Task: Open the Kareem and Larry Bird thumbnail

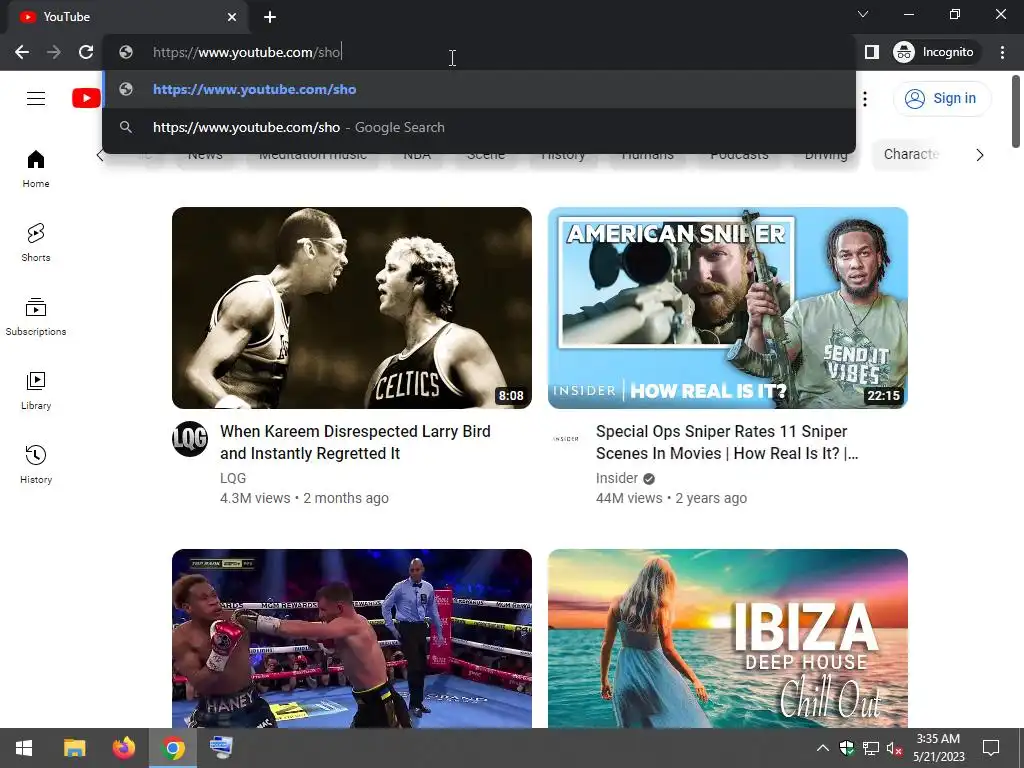Action: (x=352, y=308)
